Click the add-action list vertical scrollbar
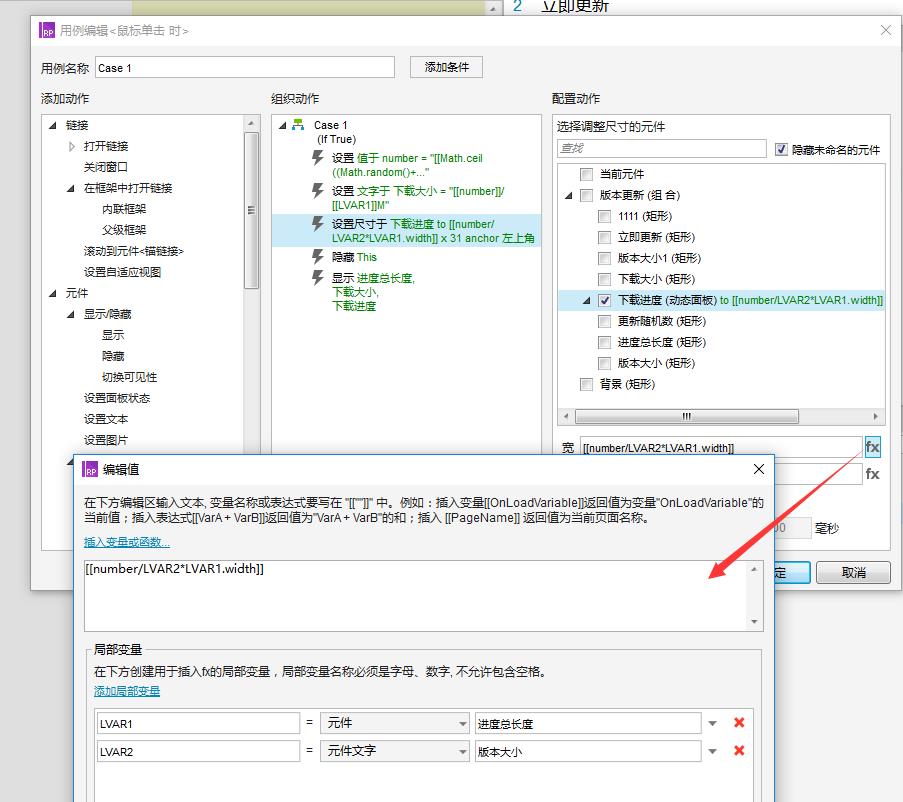The image size is (903, 802). click(251, 210)
